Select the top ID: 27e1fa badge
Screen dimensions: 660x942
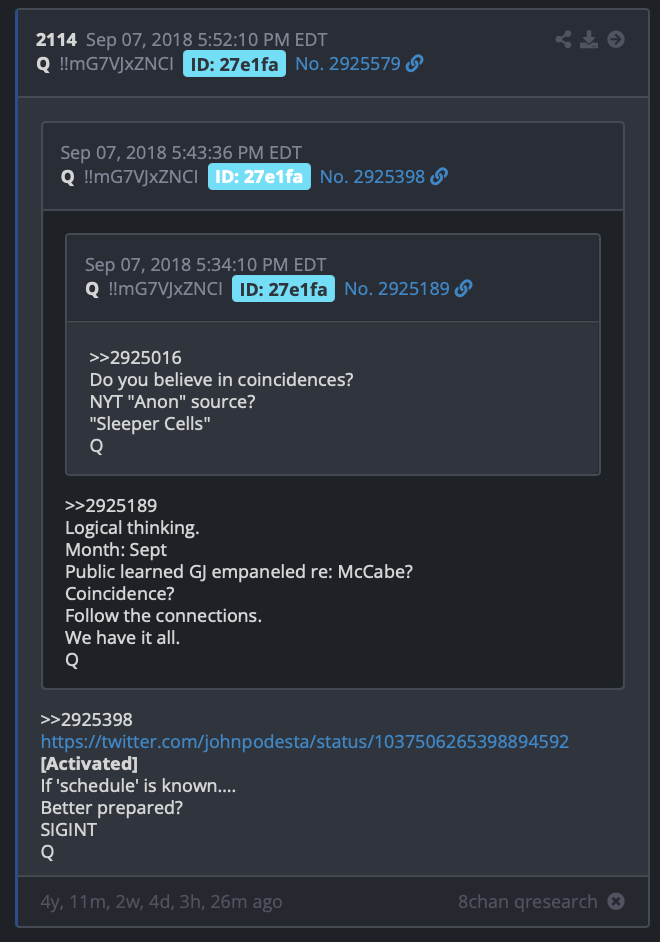pyautogui.click(x=234, y=64)
